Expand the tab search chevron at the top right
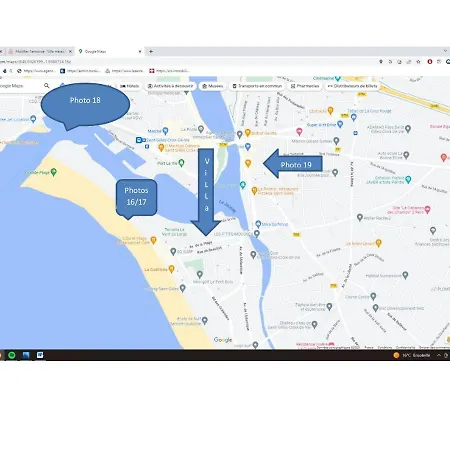Image resolution: width=450 pixels, height=450 pixels. (445, 51)
